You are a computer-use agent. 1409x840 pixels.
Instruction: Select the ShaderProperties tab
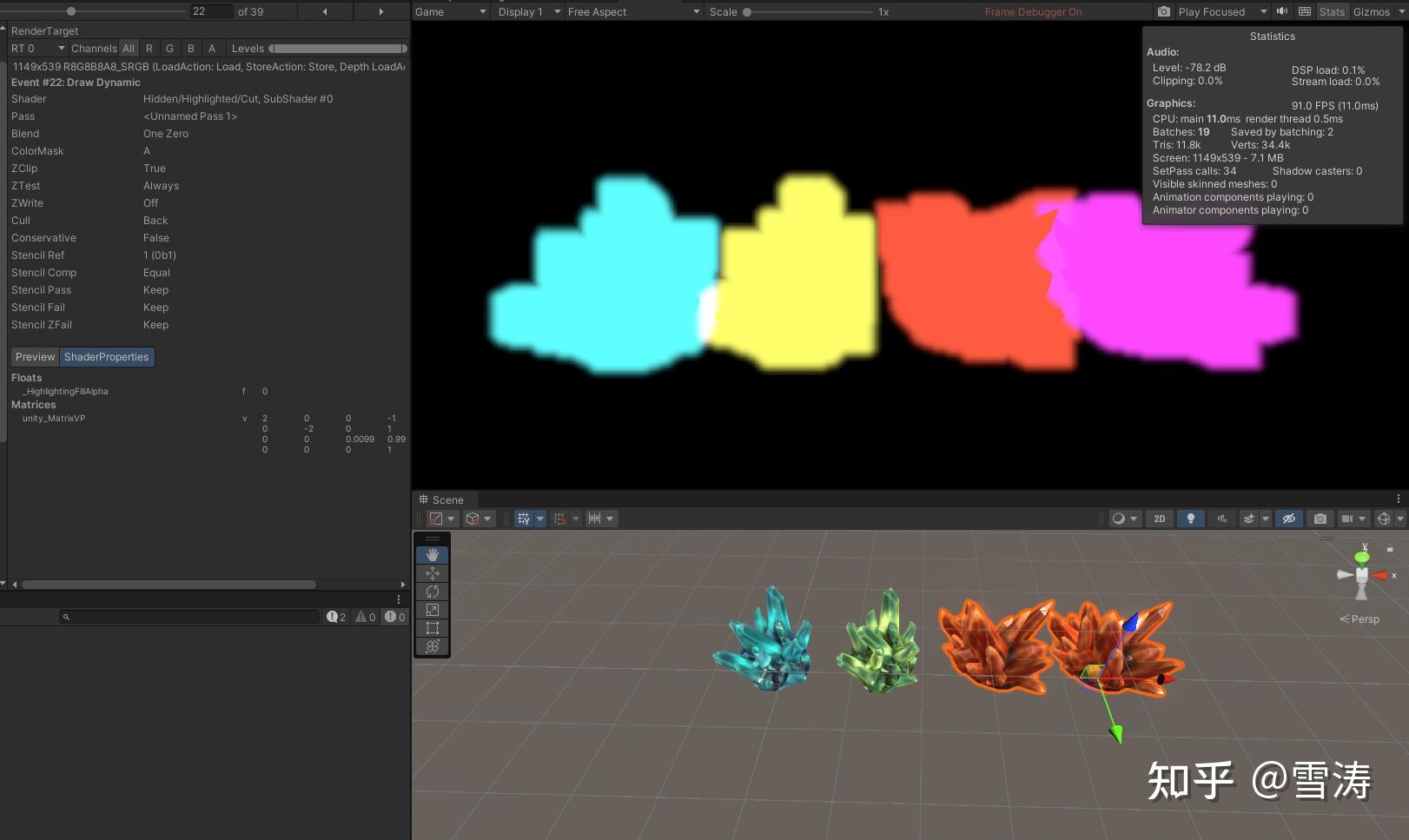pyautogui.click(x=106, y=357)
